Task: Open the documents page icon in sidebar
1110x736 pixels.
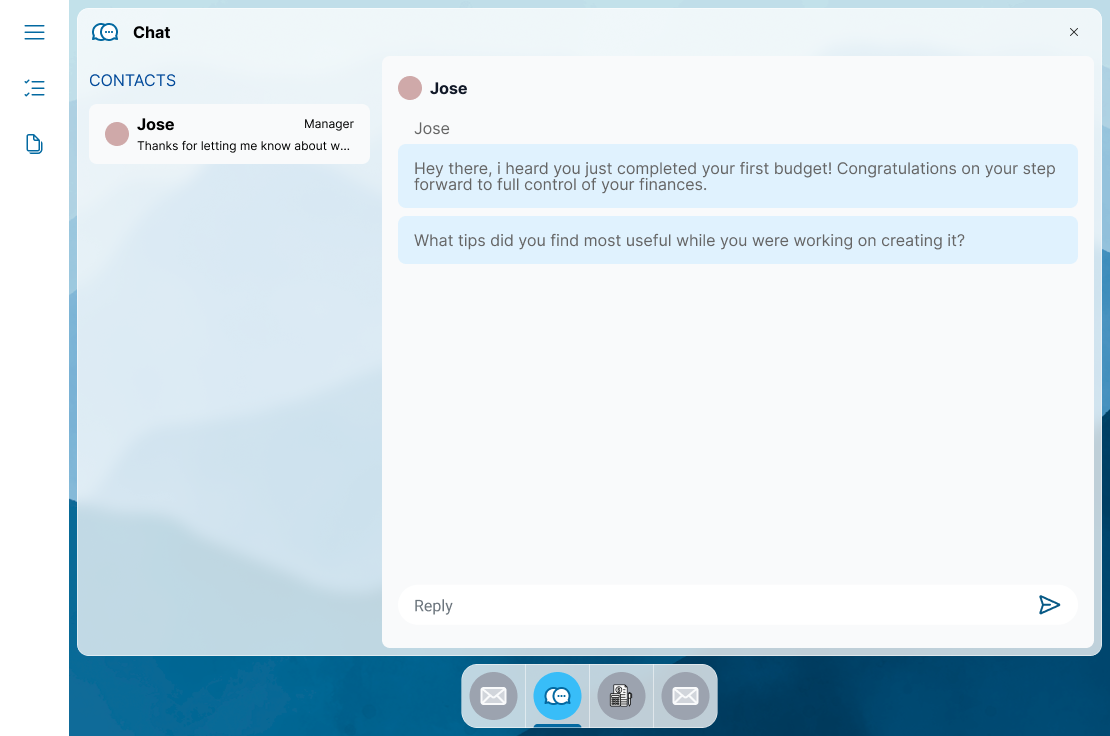Action: pyautogui.click(x=34, y=144)
